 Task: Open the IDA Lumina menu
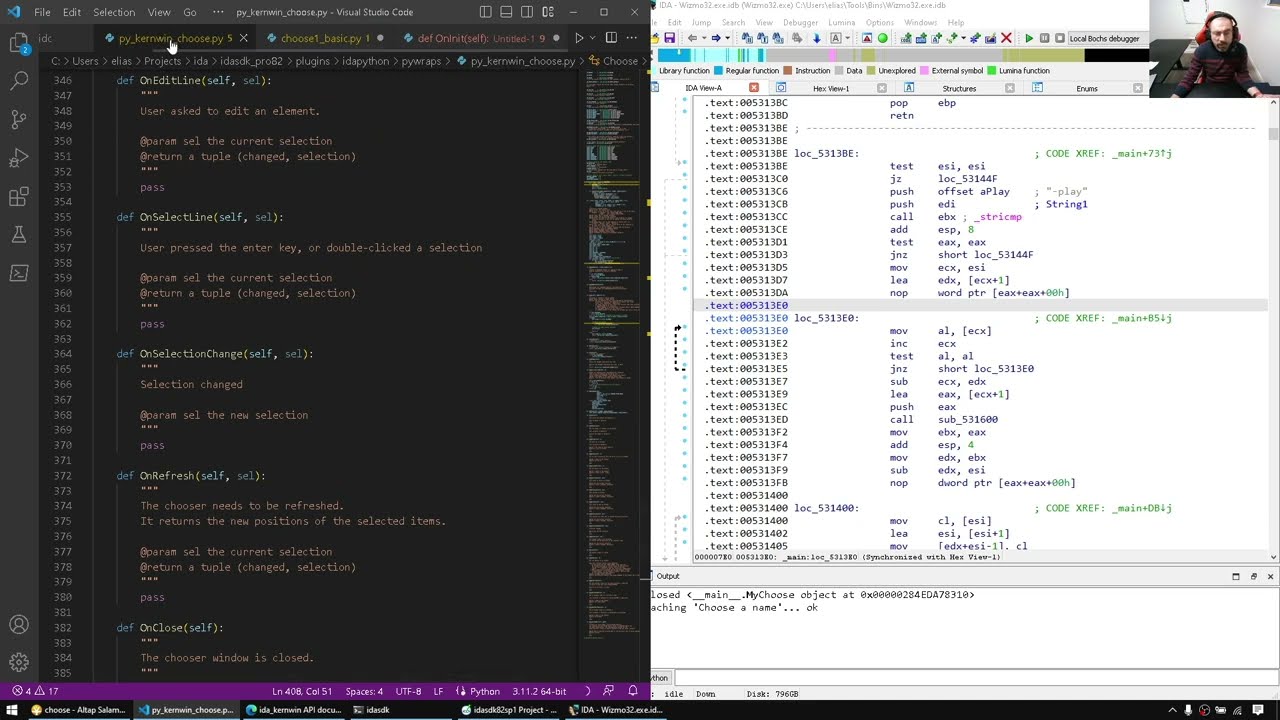point(841,22)
